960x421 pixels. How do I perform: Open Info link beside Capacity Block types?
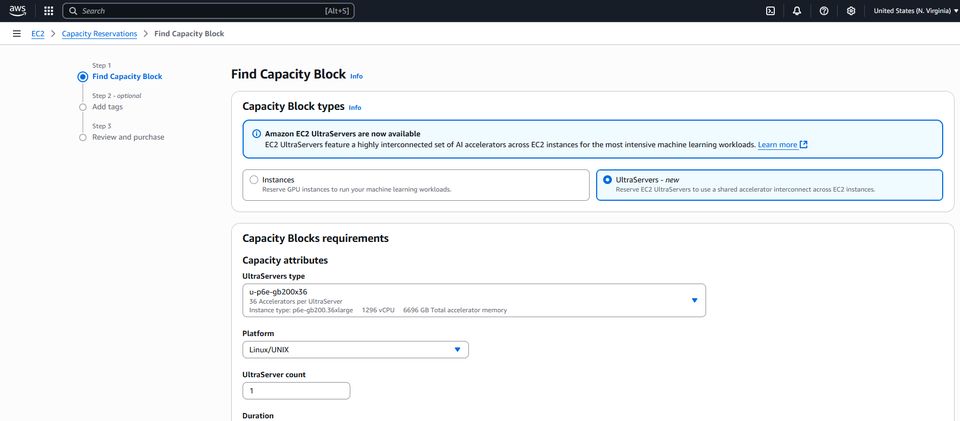(354, 107)
